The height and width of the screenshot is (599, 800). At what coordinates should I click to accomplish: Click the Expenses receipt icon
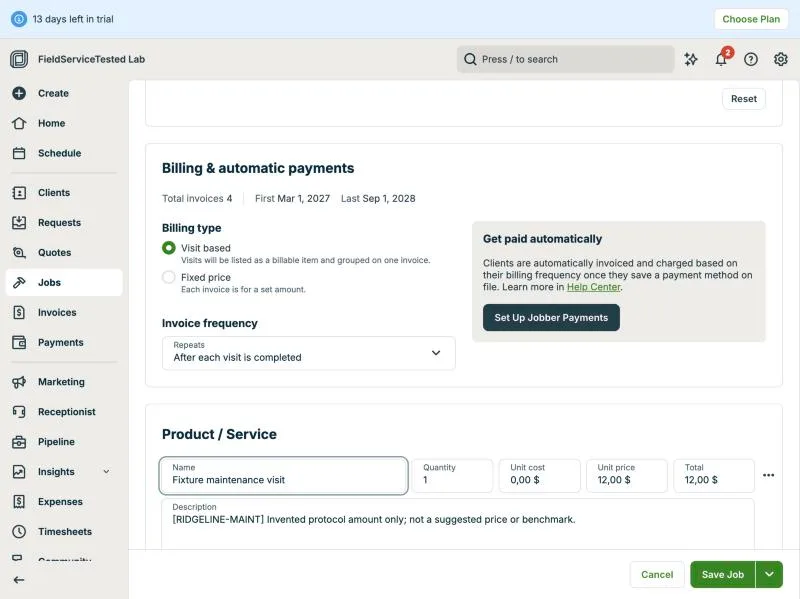pyautogui.click(x=19, y=502)
